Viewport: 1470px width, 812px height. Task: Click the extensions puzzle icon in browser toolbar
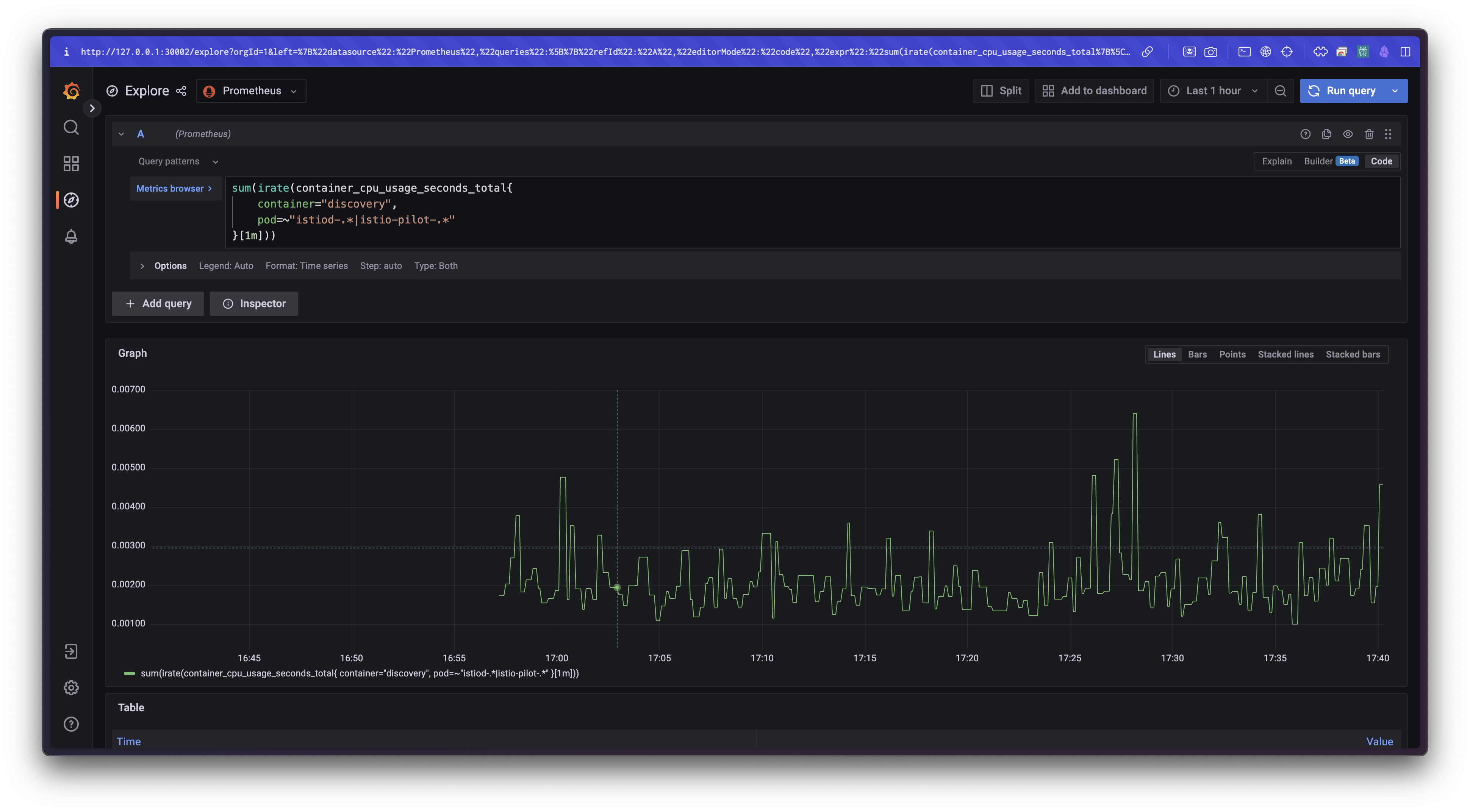point(1320,52)
